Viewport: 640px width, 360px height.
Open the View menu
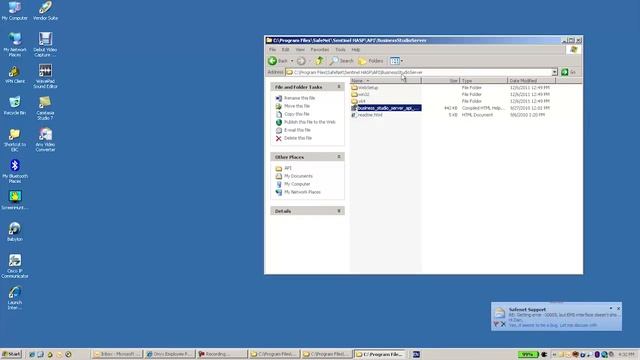[x=300, y=49]
